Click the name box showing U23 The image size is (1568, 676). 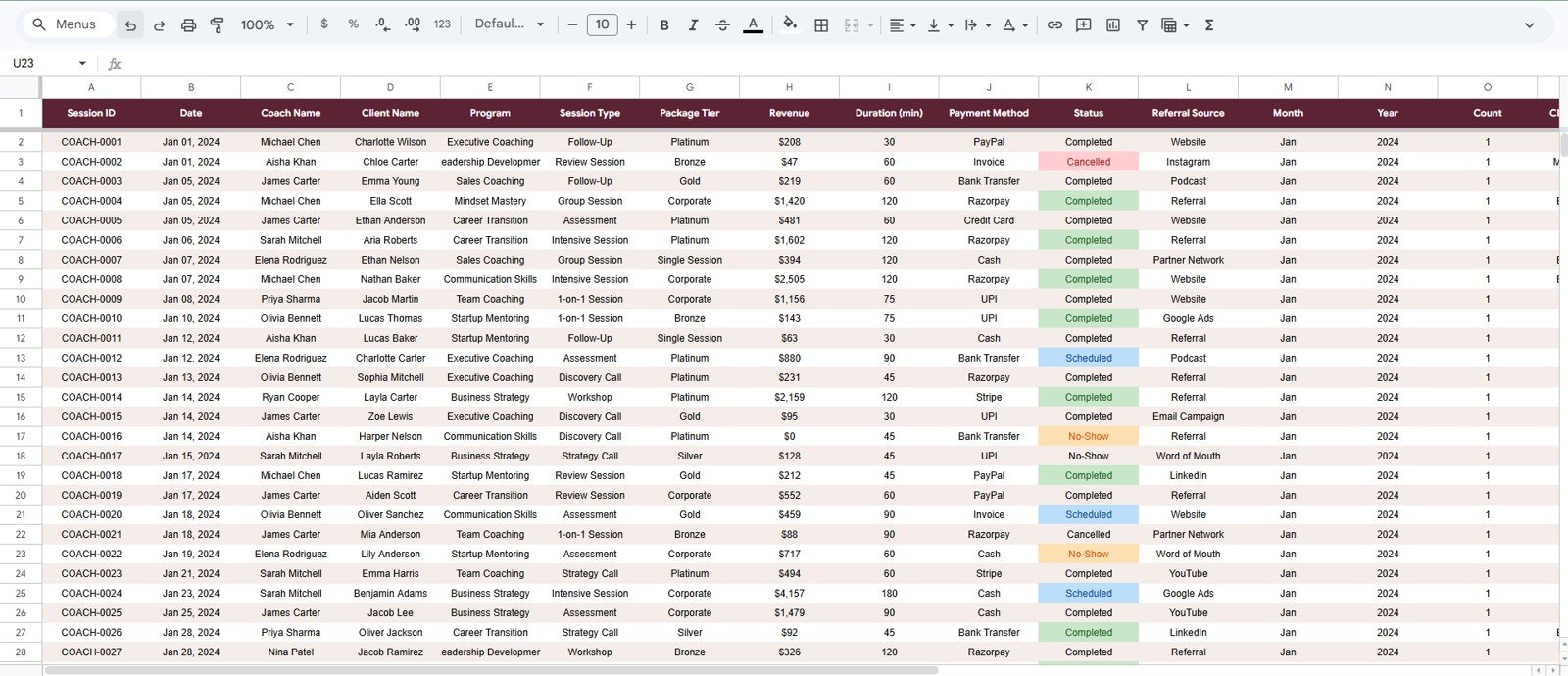39,63
